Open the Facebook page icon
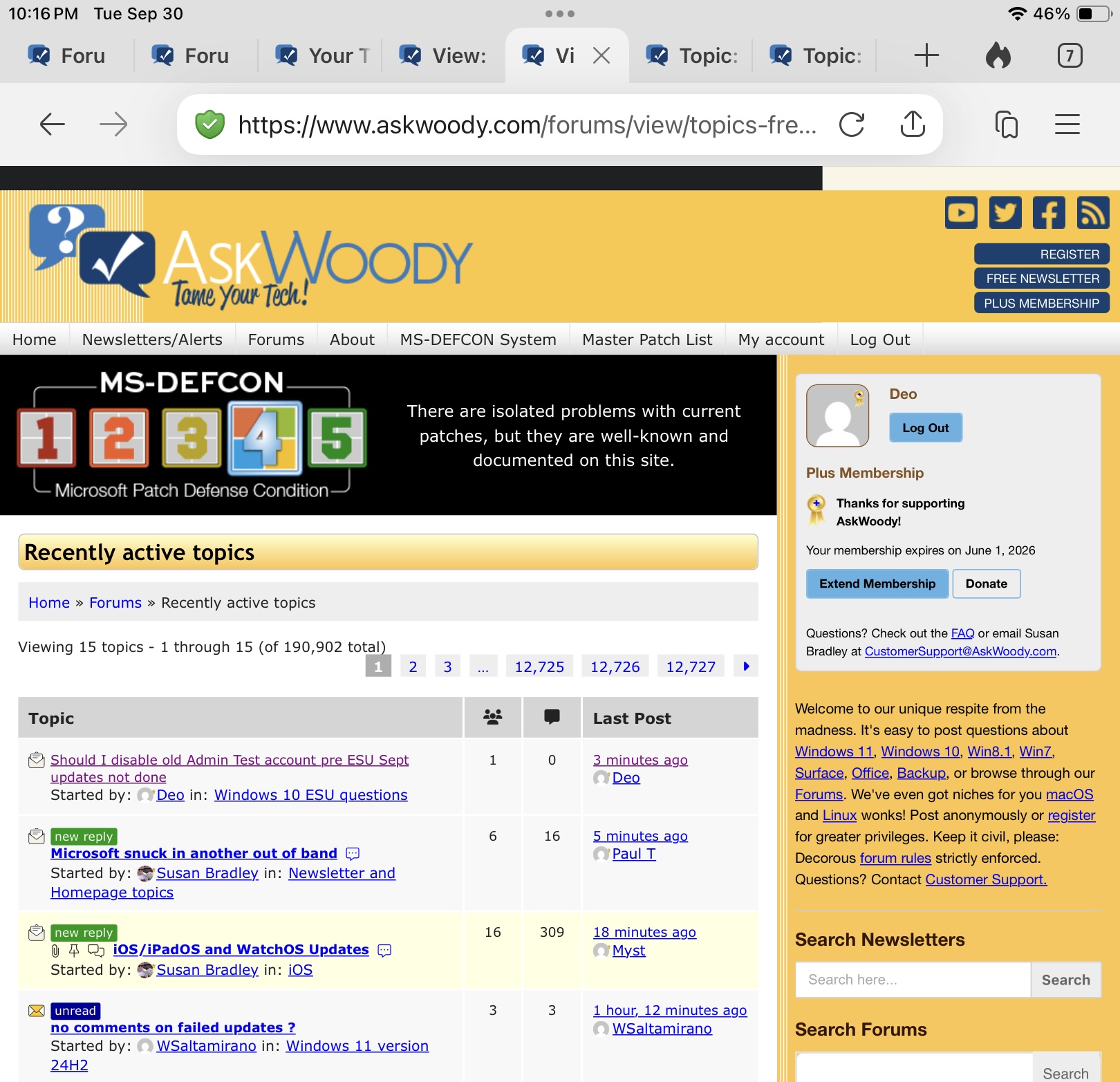 coord(1049,213)
